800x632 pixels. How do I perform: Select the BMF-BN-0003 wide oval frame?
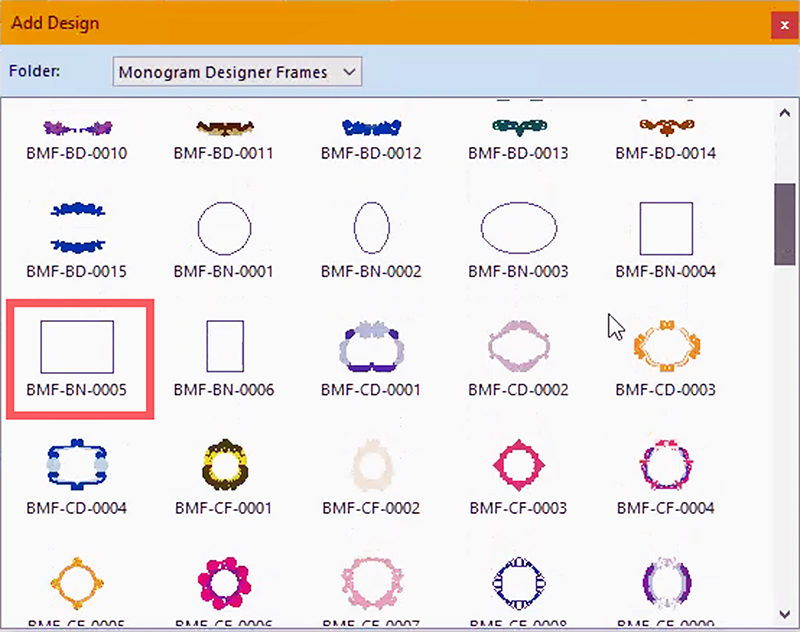click(x=518, y=229)
